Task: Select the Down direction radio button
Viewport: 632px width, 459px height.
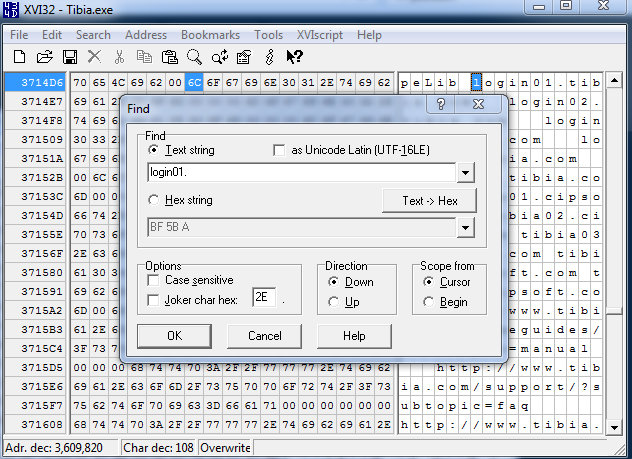Action: (x=333, y=282)
